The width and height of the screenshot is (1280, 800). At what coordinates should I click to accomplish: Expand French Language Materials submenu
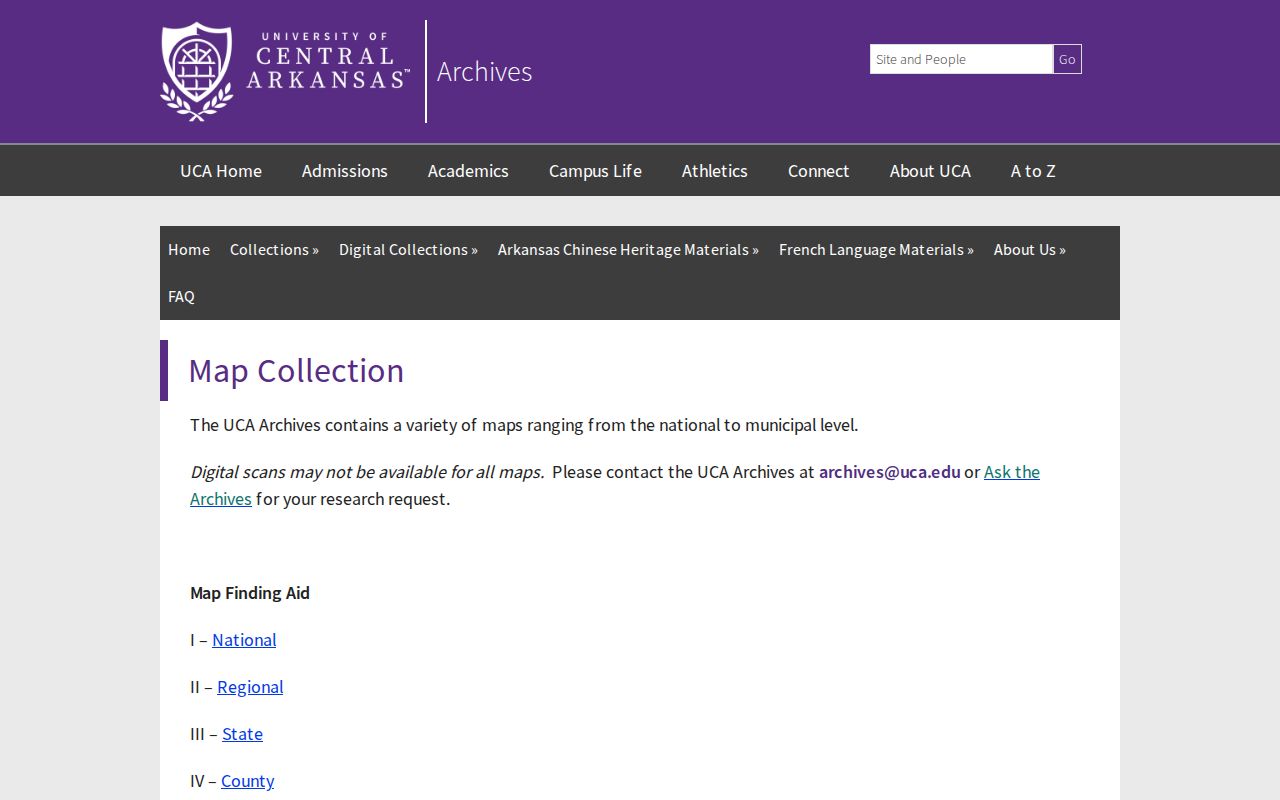[x=876, y=250]
